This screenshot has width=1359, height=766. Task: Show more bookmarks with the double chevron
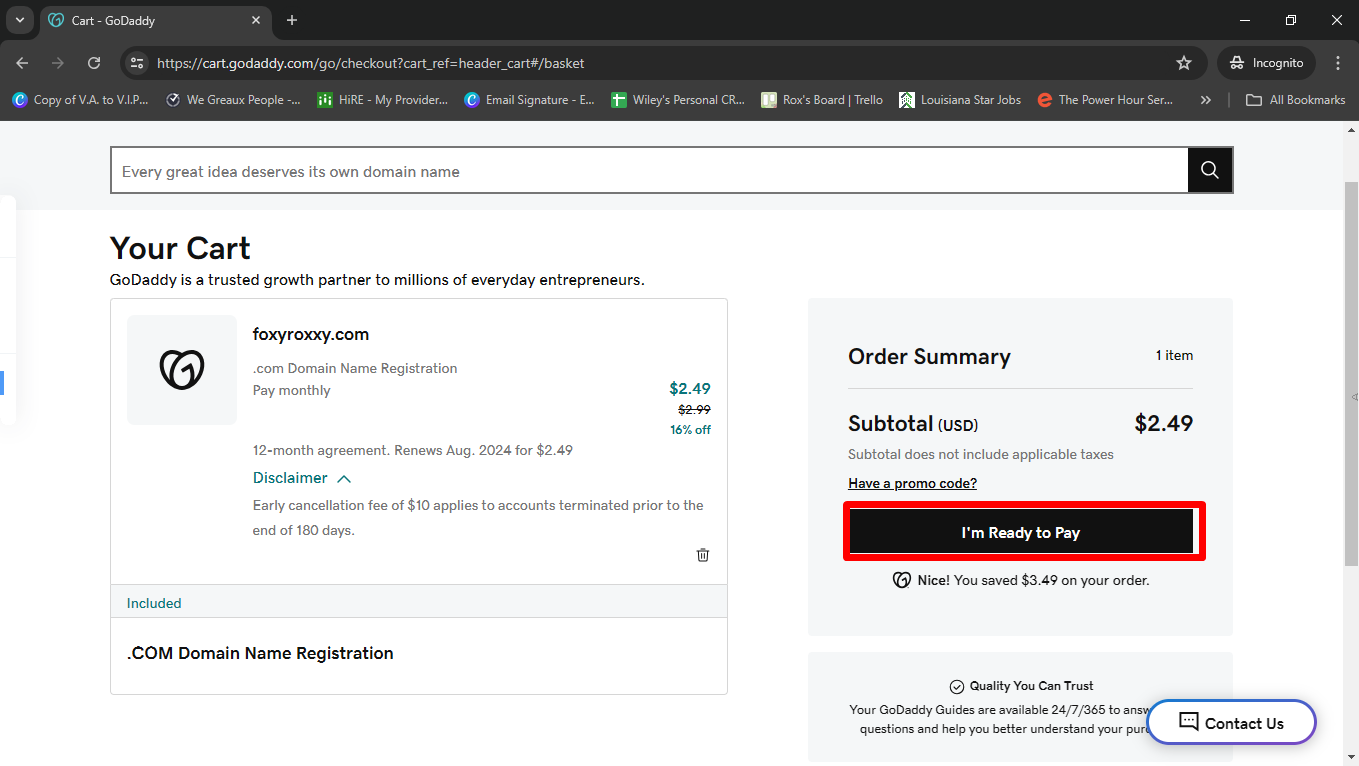1206,100
